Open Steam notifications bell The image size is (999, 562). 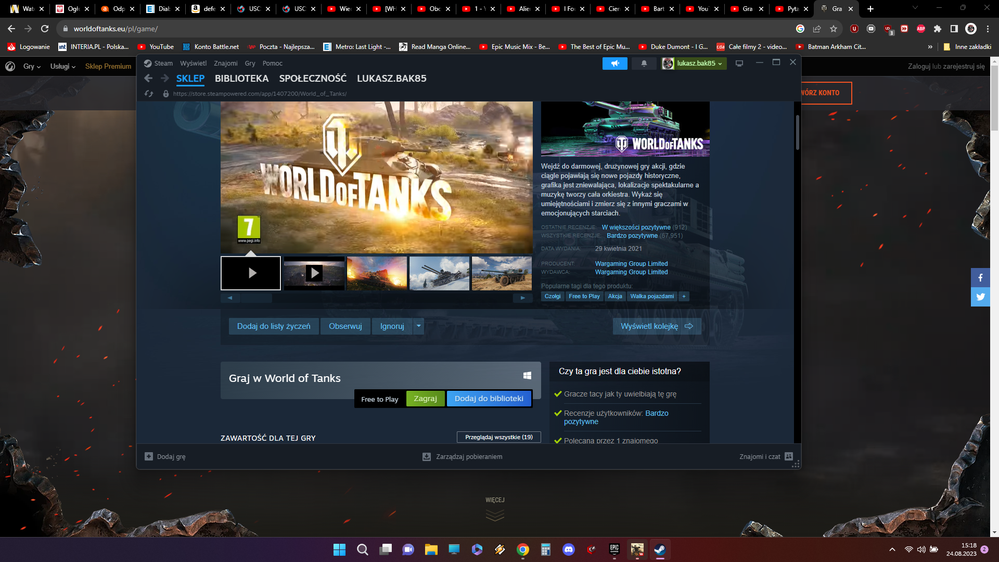643,63
